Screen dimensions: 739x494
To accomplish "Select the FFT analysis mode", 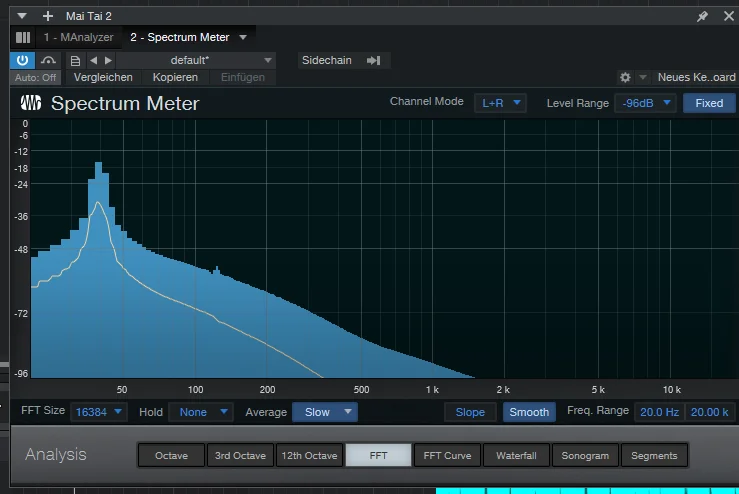I will [x=378, y=455].
